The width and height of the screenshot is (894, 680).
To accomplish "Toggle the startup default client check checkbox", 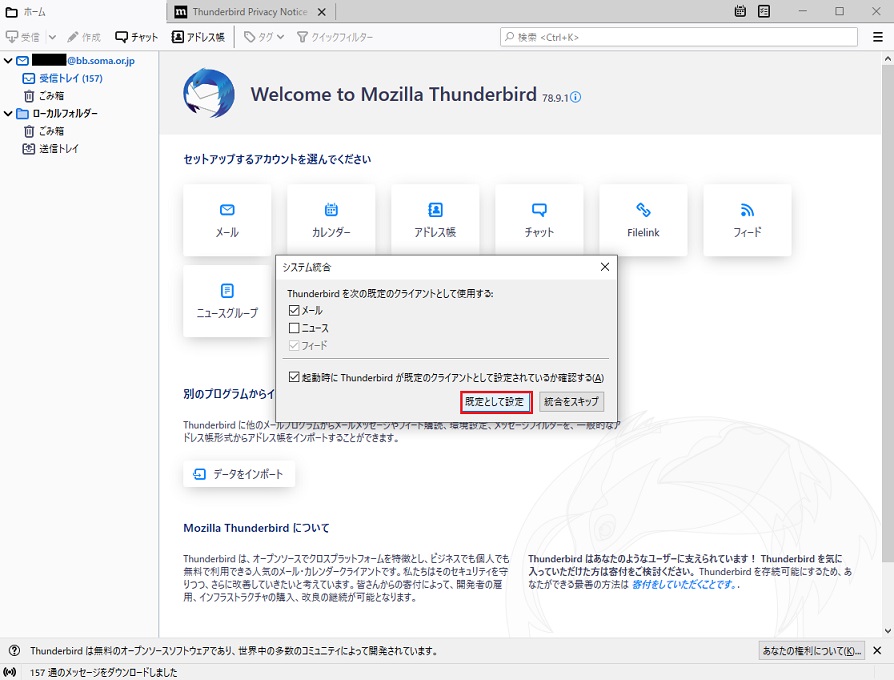I will point(294,377).
